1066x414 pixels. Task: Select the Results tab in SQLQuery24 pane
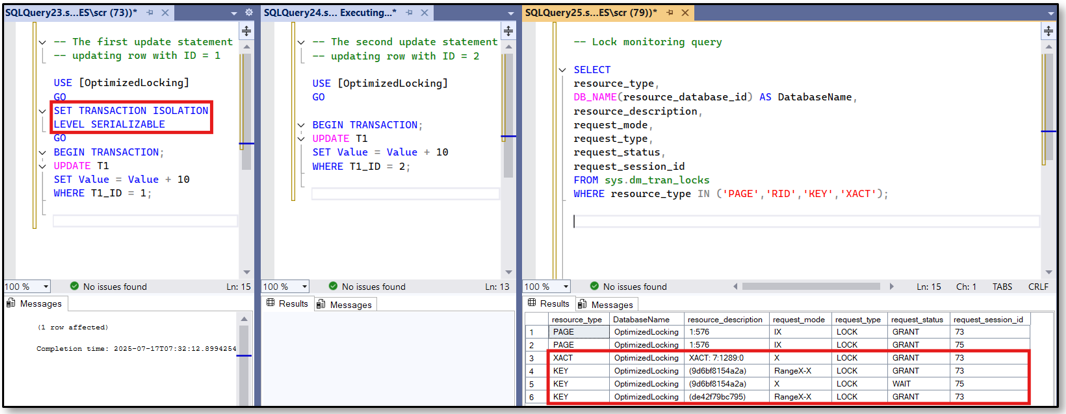pyautogui.click(x=287, y=304)
